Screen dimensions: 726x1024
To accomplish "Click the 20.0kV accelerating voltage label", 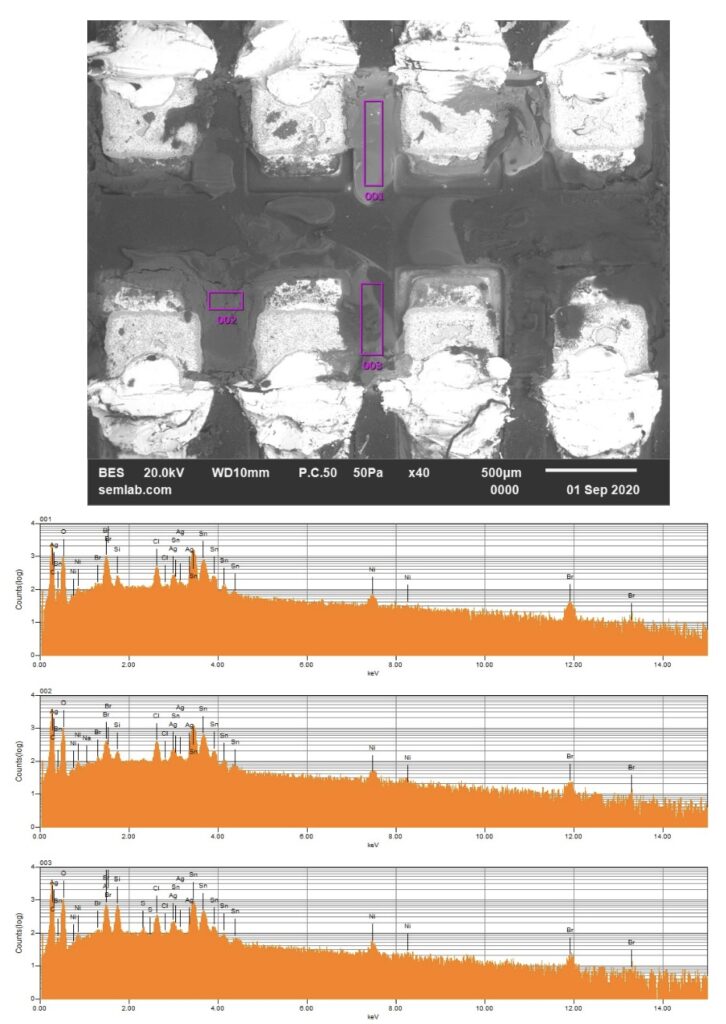I will pos(167,472).
